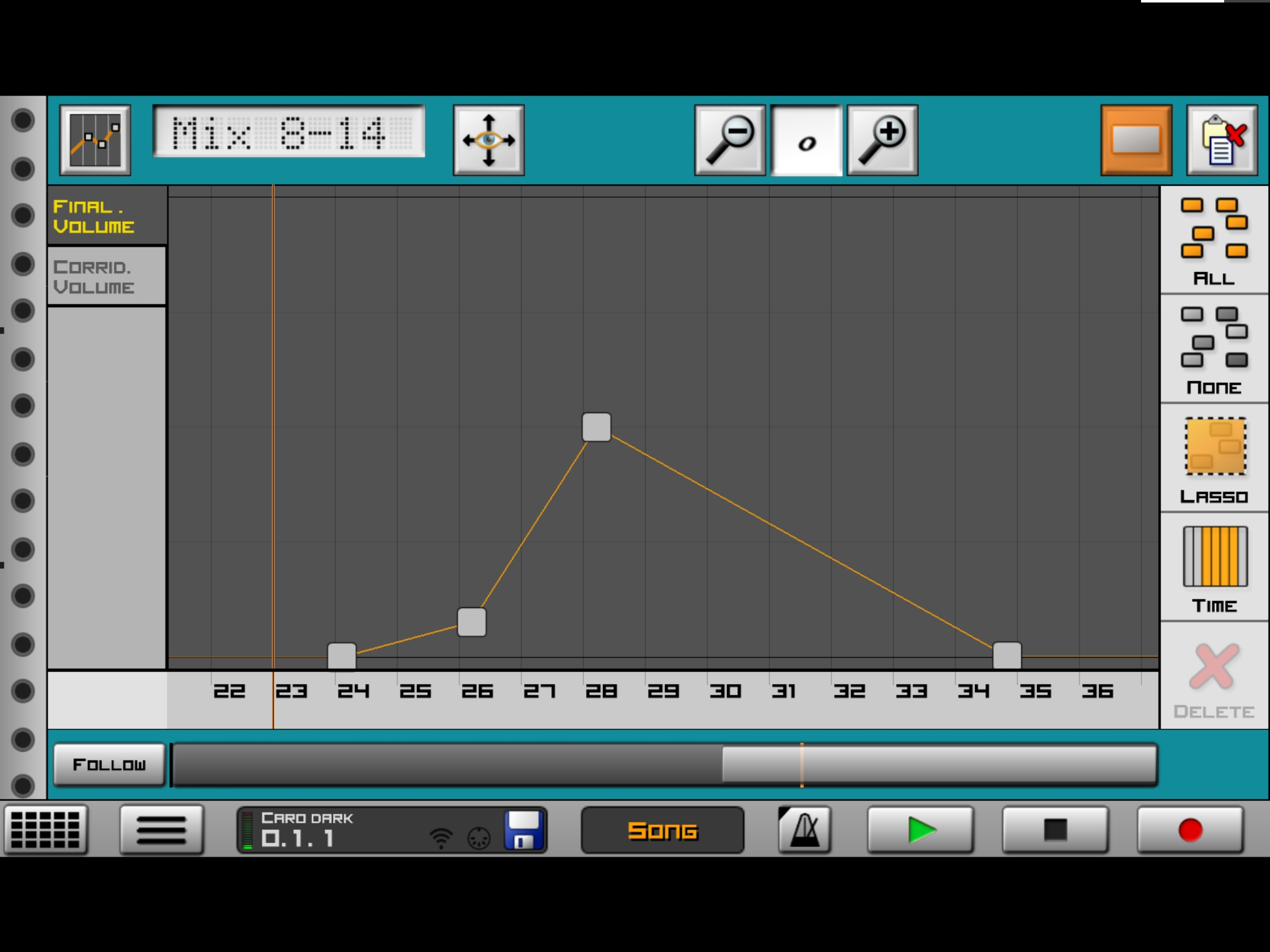Toggle the orange rectangle mode button
The height and width of the screenshot is (952, 1270).
click(x=1135, y=140)
